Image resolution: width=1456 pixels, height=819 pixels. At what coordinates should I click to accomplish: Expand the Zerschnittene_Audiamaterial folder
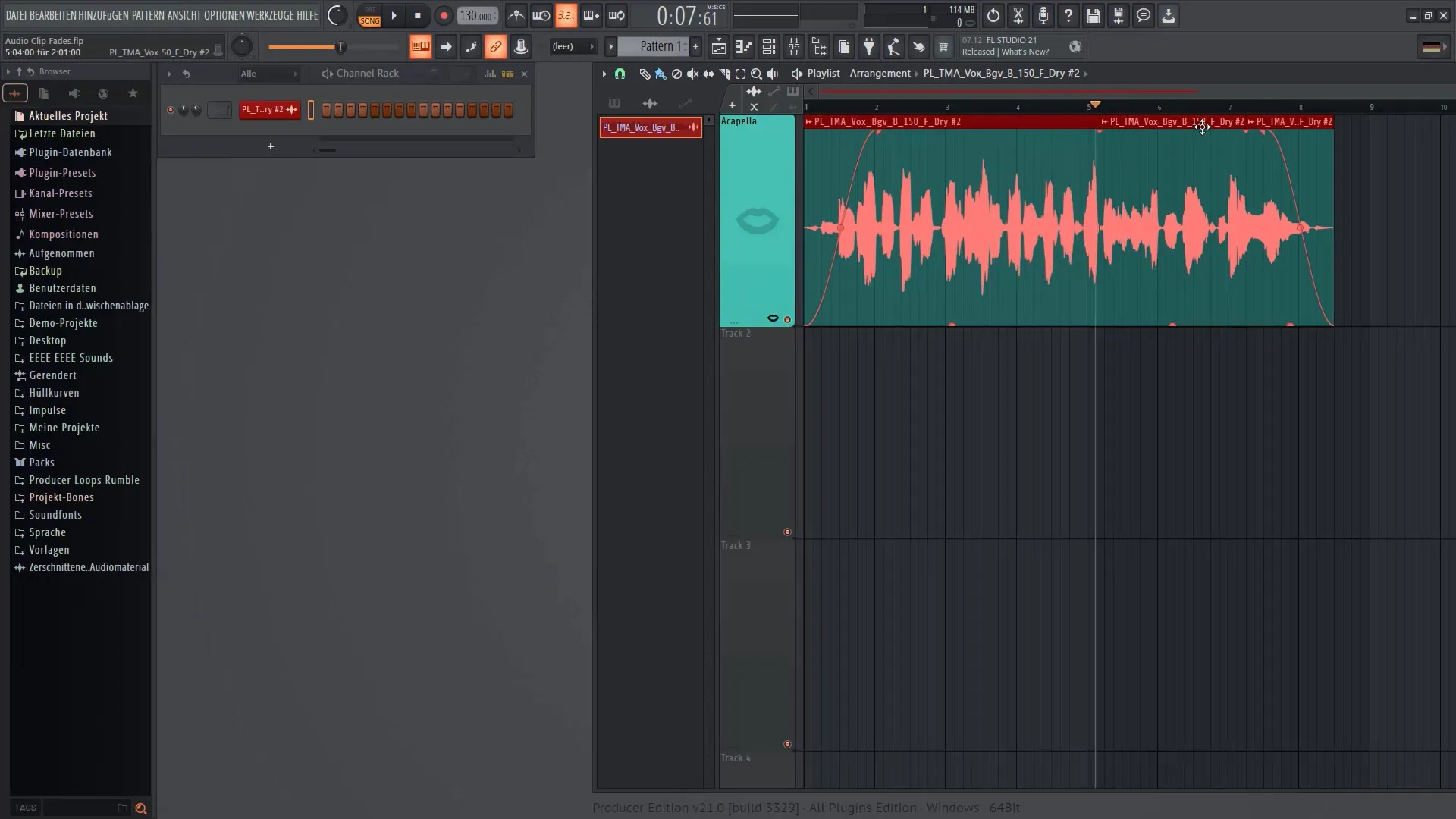[20, 567]
